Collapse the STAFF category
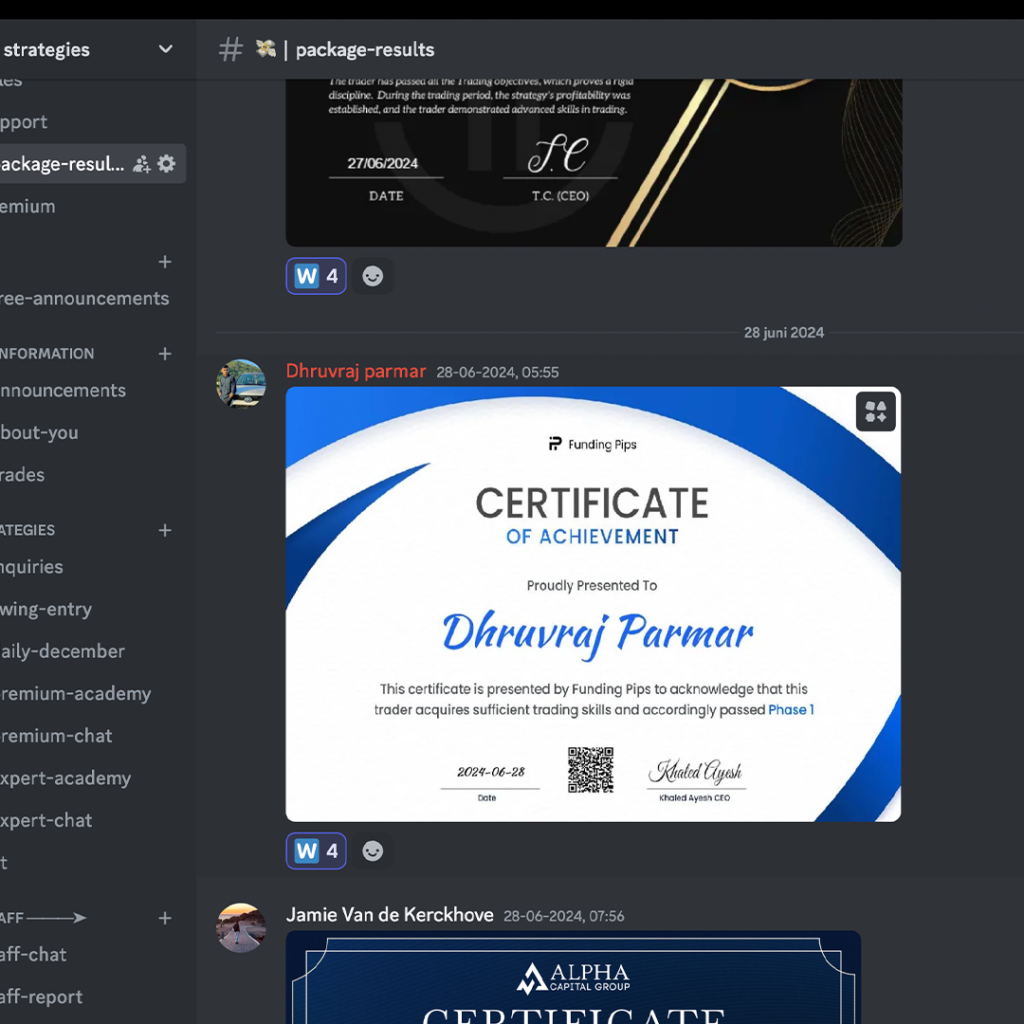1024x1024 pixels. [43, 918]
